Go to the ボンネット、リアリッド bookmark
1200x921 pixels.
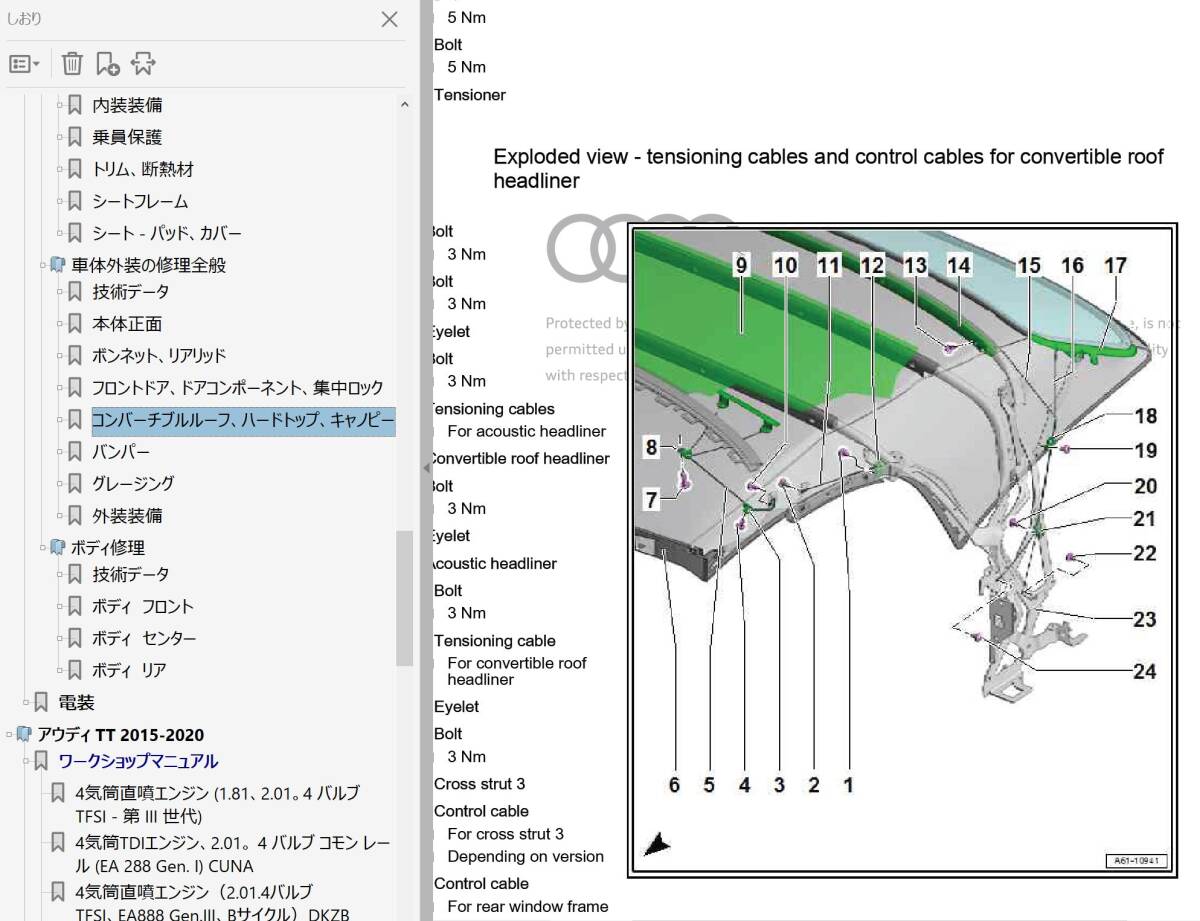pyautogui.click(x=159, y=356)
